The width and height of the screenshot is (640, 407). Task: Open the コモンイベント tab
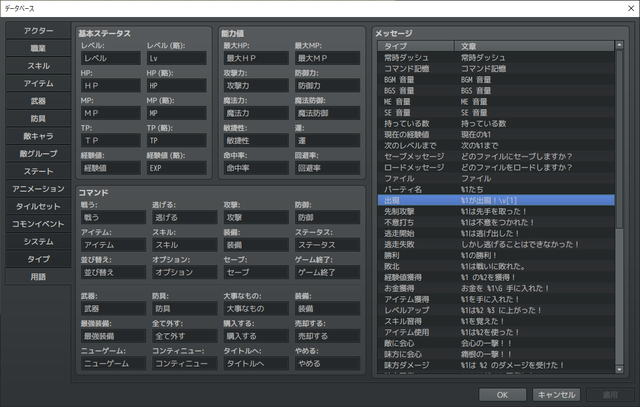38,224
